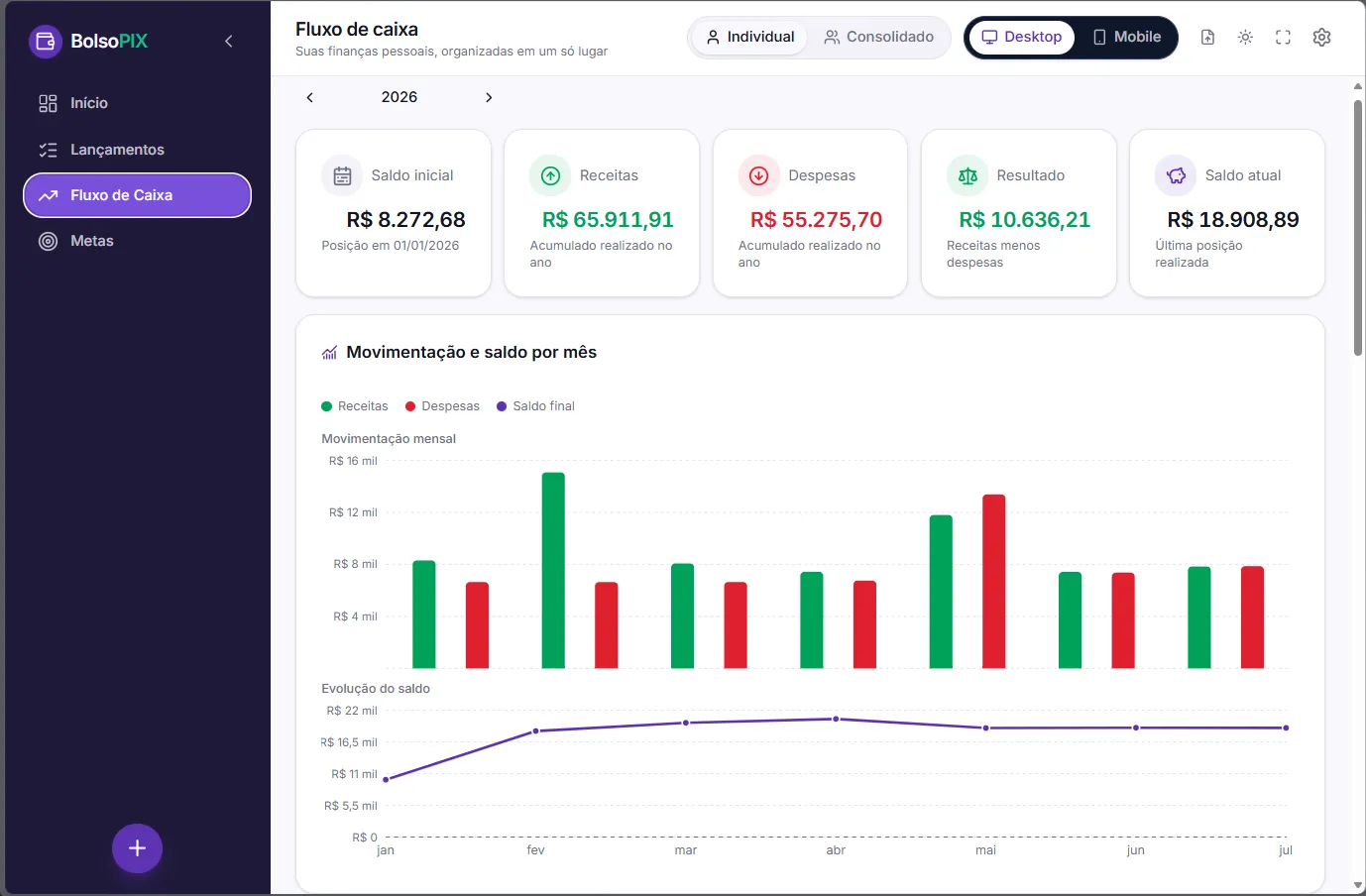Click the vertical page scrollbar thumb
The width and height of the screenshot is (1366, 896).
1358,227
